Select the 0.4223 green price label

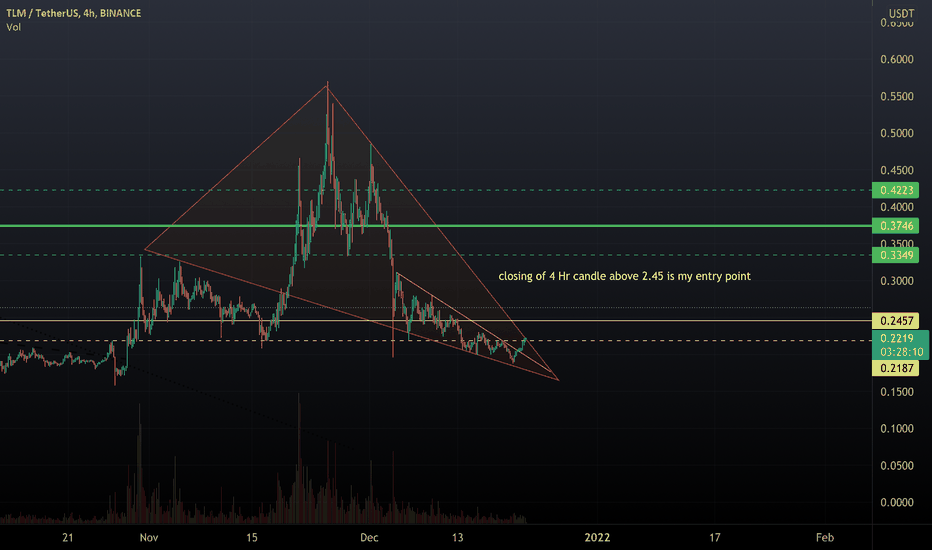click(x=896, y=190)
